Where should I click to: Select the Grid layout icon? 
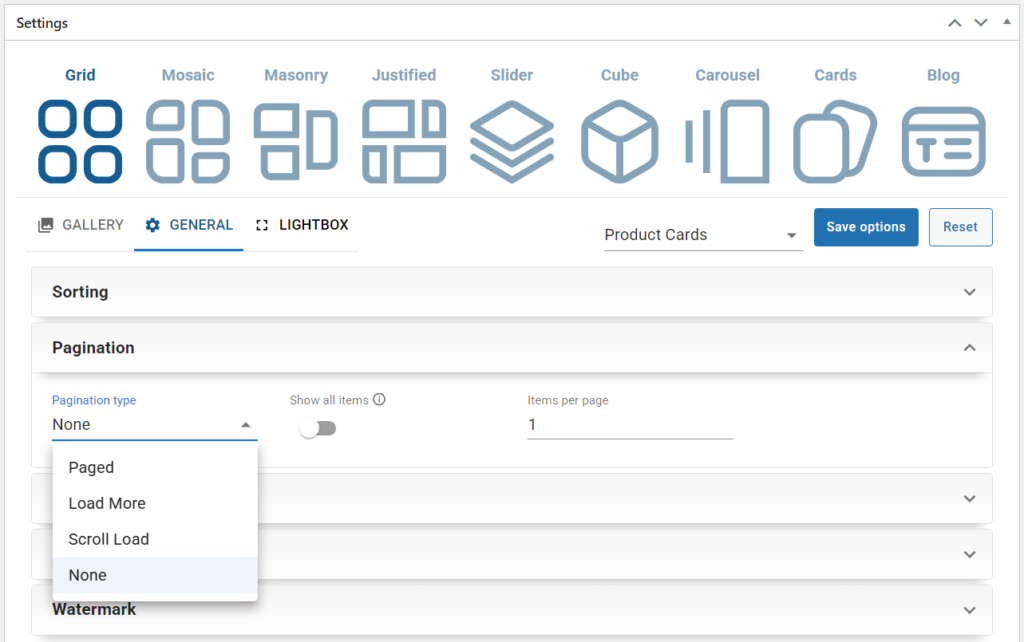point(80,140)
